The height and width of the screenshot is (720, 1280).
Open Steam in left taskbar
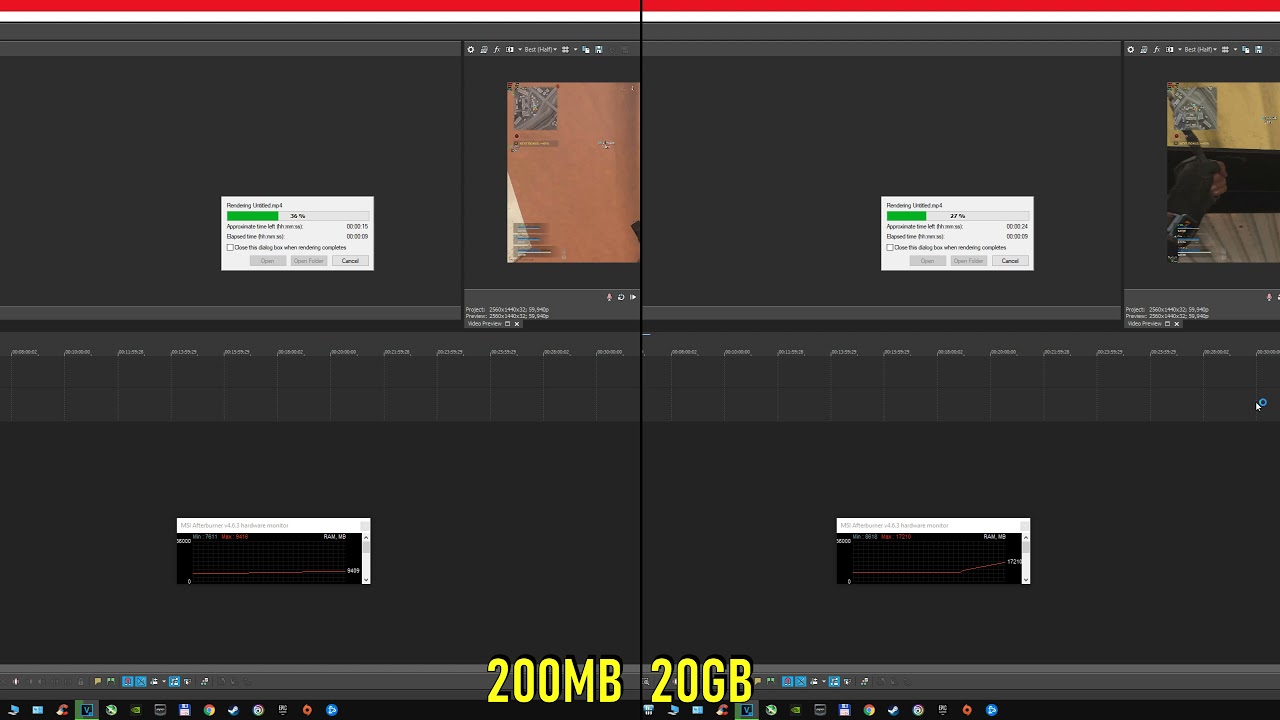234,710
